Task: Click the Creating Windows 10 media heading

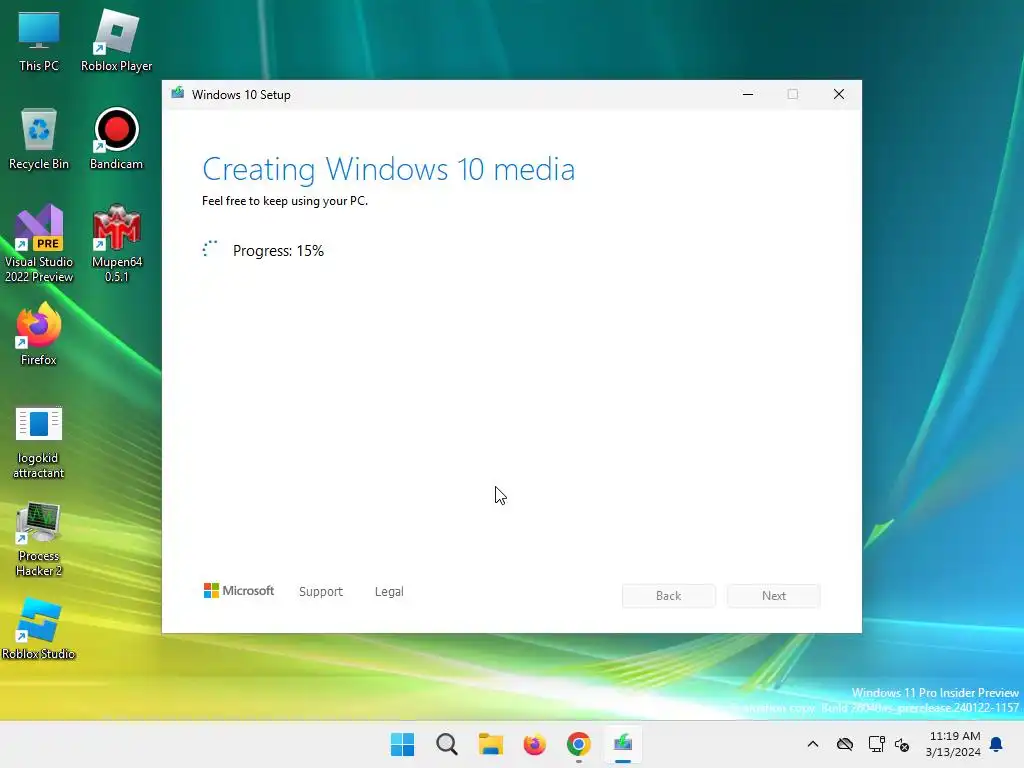Action: tap(389, 170)
